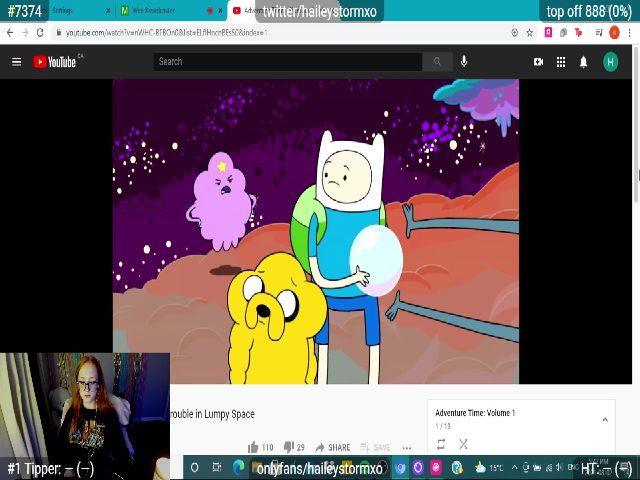The width and height of the screenshot is (640, 480).
Task: Collapse the Adventure Time: Volume 1 playlist panel
Action: pyautogui.click(x=605, y=419)
